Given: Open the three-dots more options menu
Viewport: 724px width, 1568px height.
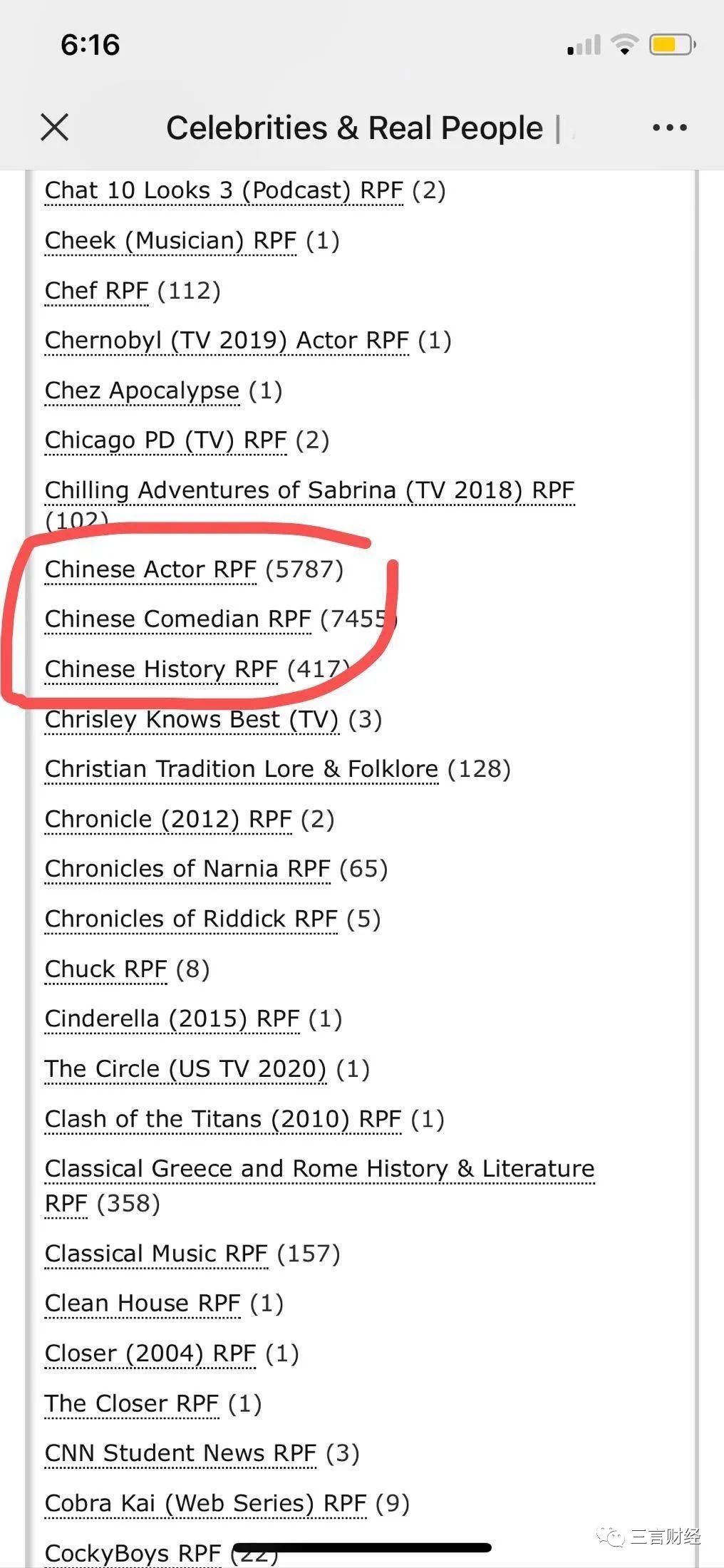Looking at the screenshot, I should coord(670,128).
